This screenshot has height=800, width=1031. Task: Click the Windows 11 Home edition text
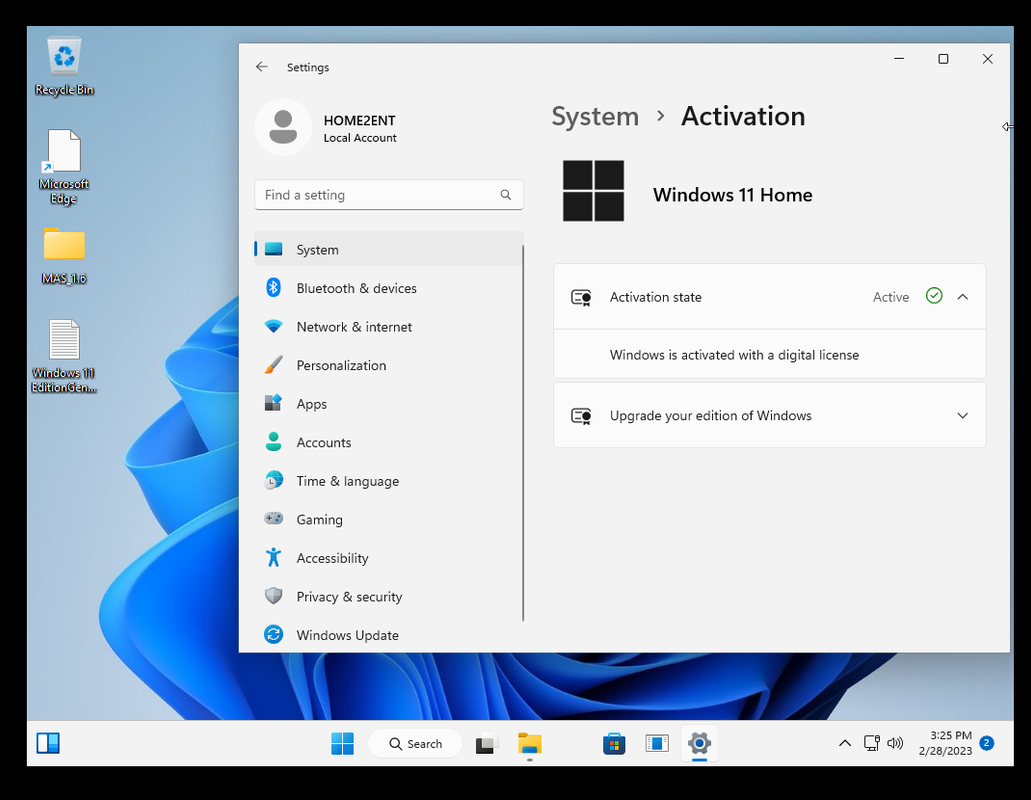pos(732,195)
